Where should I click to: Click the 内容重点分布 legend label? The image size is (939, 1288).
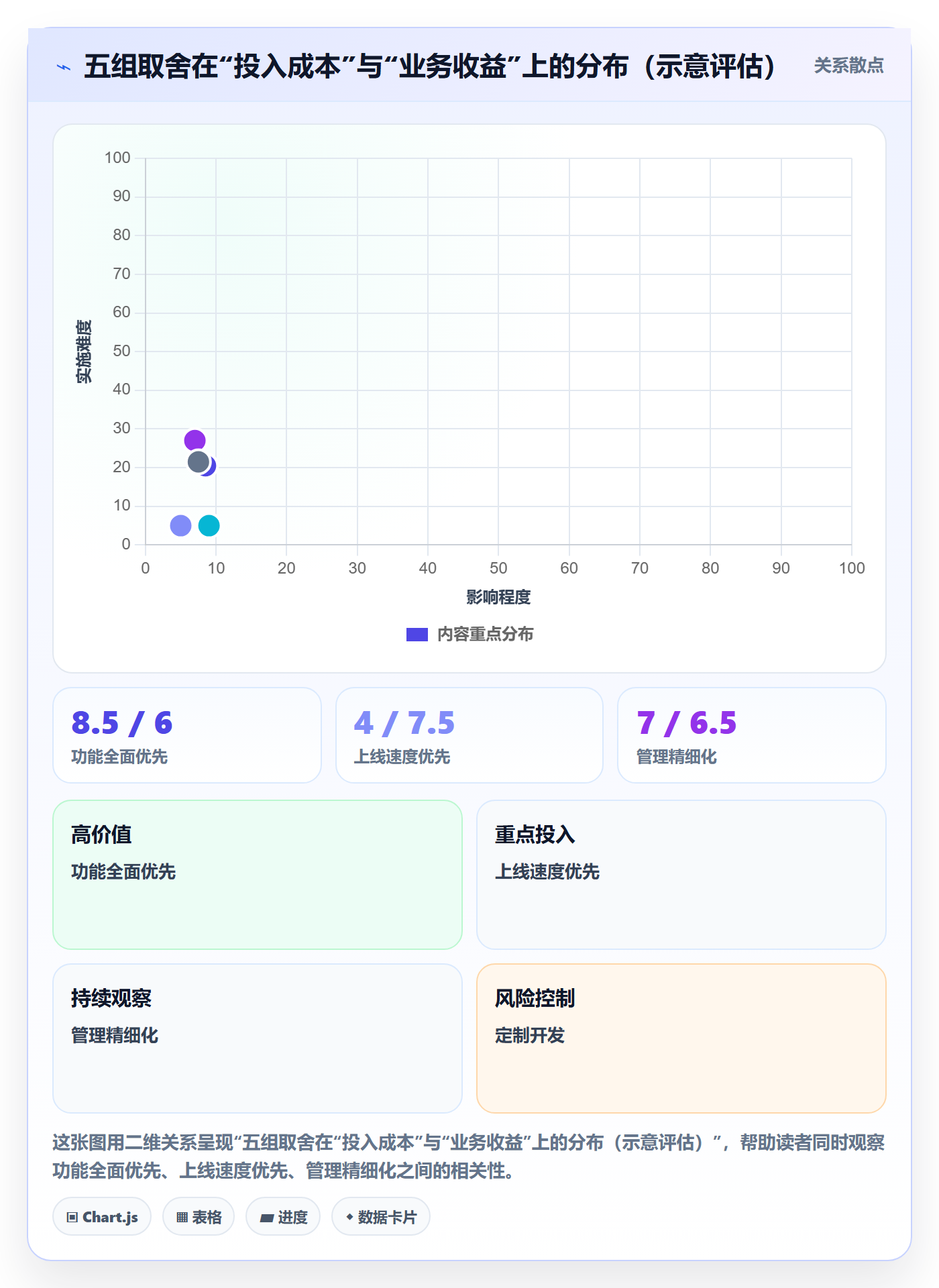click(485, 635)
